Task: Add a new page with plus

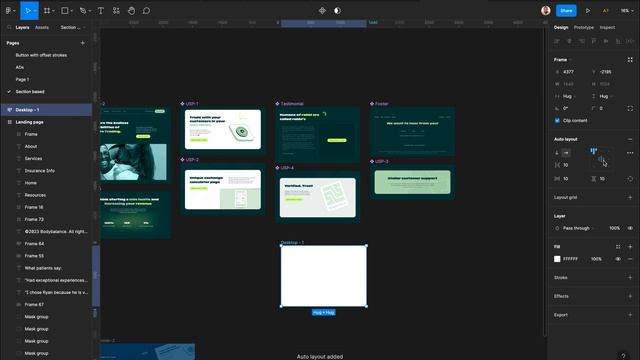Action: pos(82,43)
